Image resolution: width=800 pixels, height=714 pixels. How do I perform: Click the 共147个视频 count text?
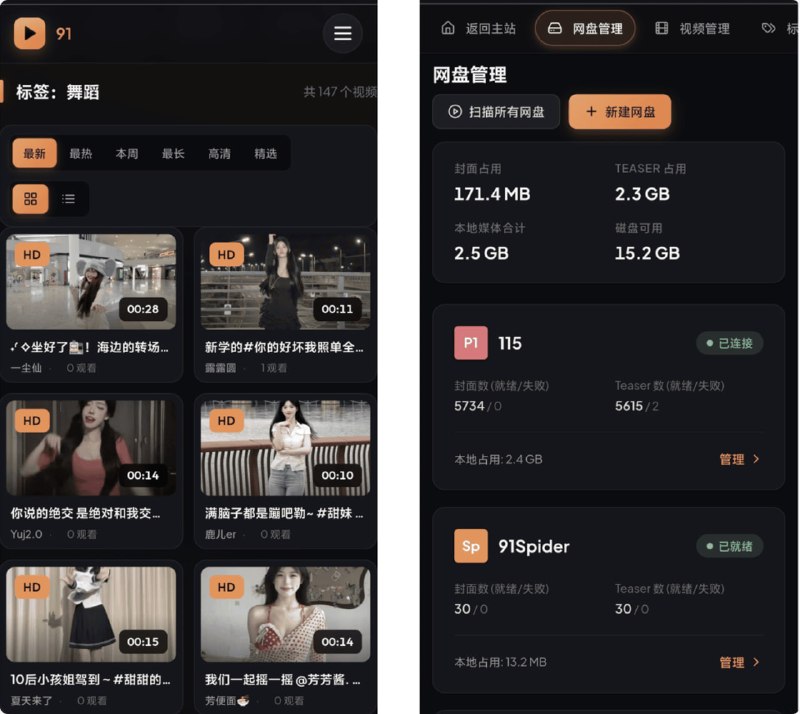[340, 92]
